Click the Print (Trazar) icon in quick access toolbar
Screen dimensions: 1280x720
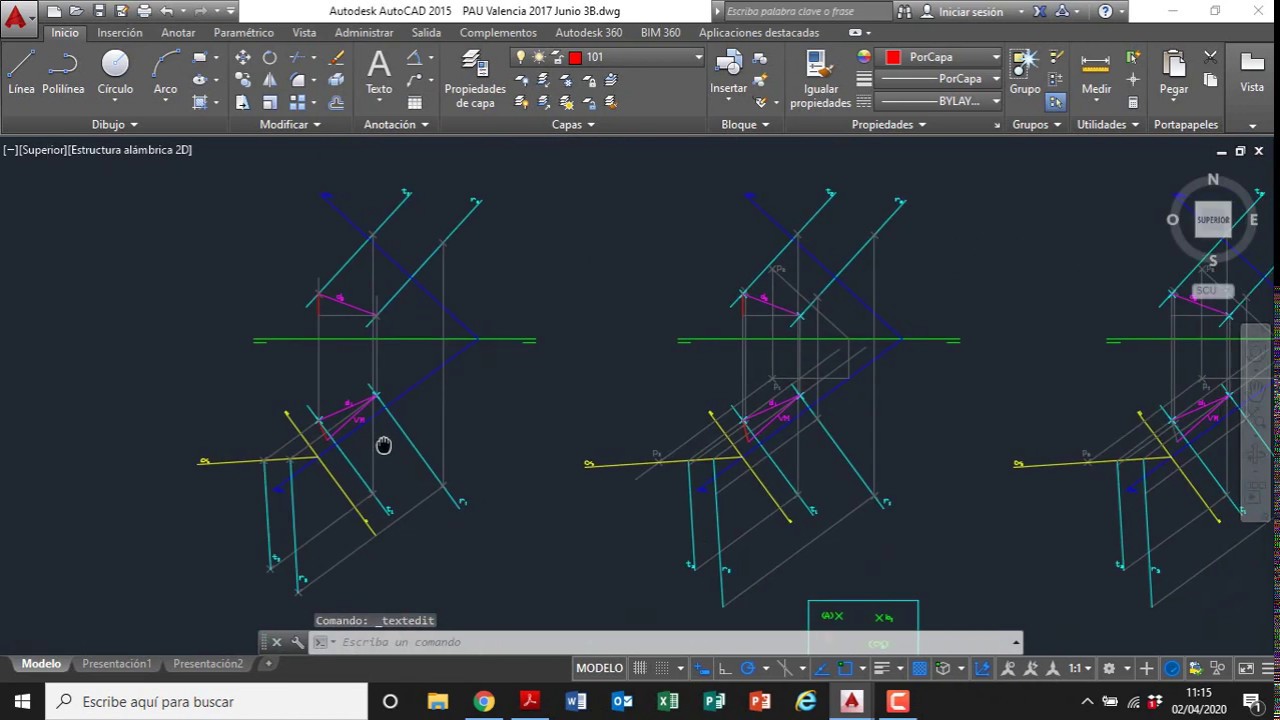point(144,11)
